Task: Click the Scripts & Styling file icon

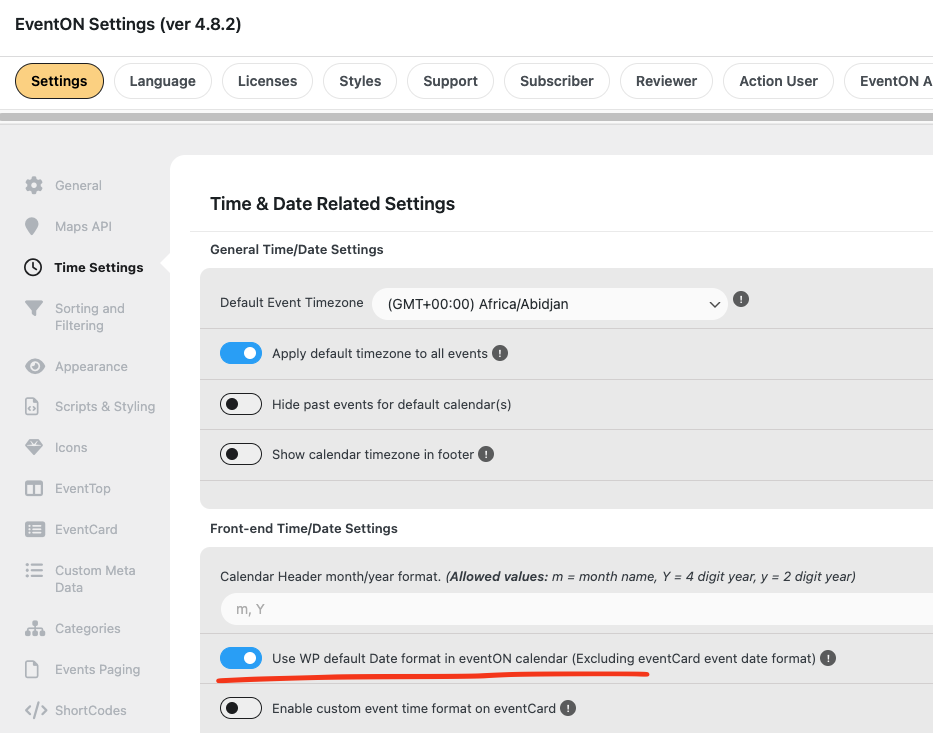Action: (x=32, y=406)
